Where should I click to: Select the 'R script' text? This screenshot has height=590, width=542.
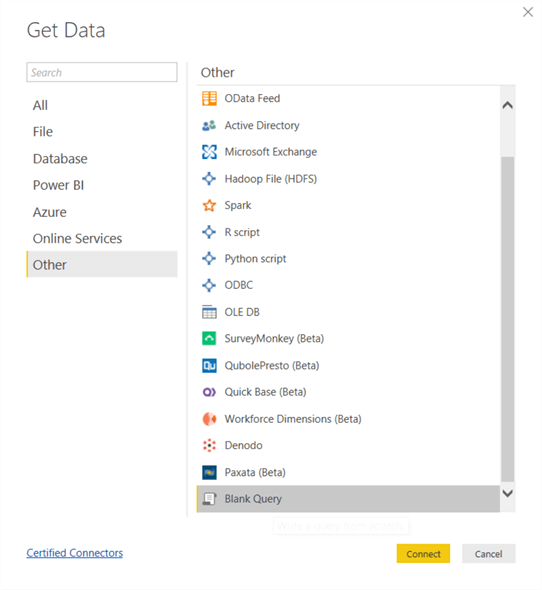click(242, 232)
